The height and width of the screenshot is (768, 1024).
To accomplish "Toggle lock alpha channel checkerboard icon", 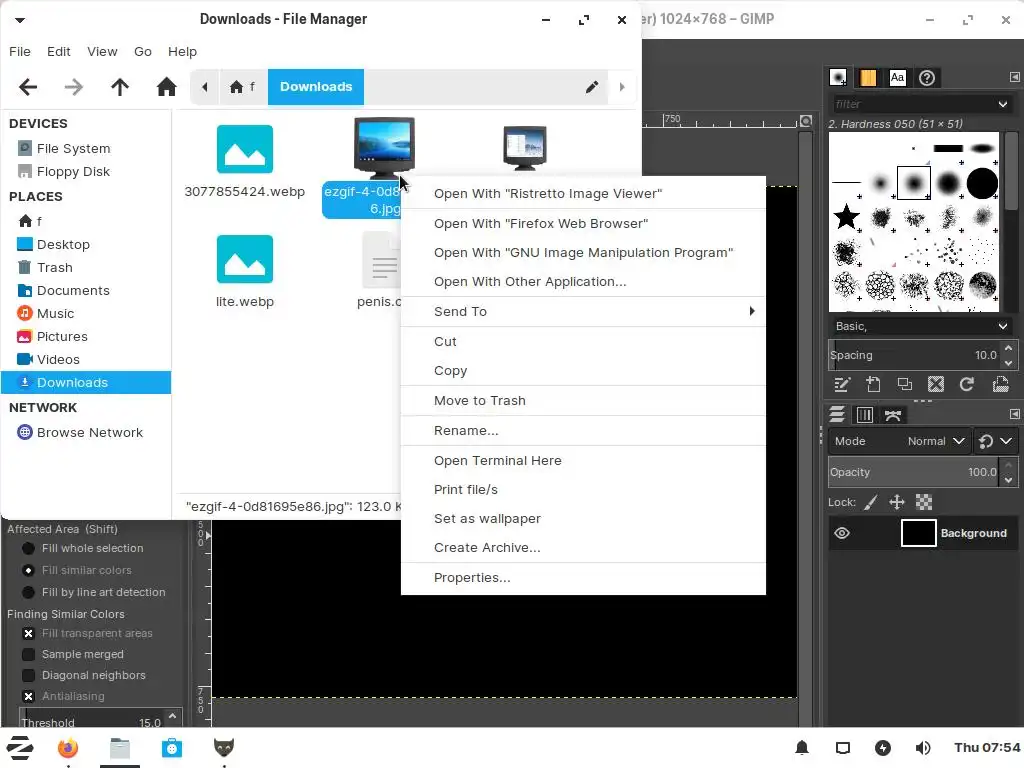I will pyautogui.click(x=924, y=502).
